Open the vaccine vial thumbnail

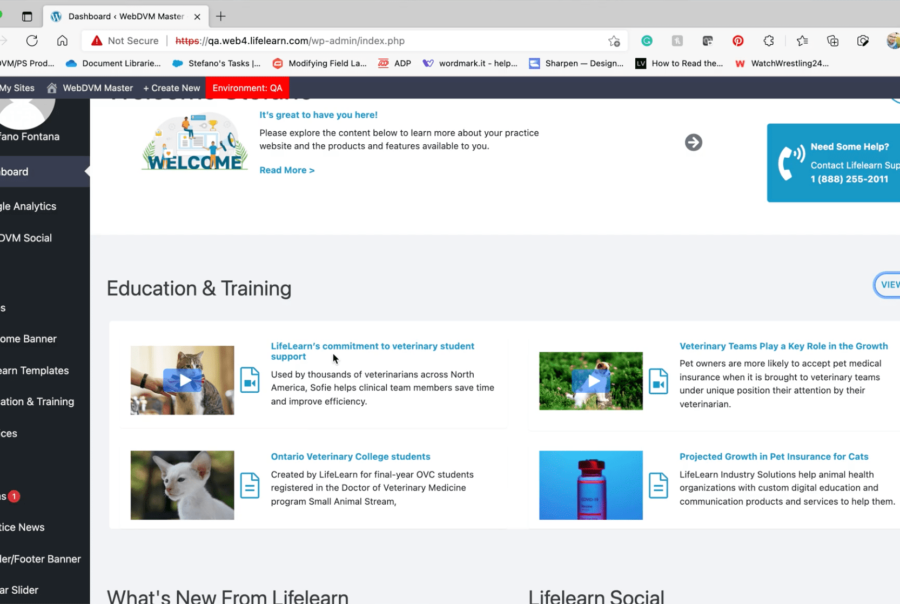[591, 485]
